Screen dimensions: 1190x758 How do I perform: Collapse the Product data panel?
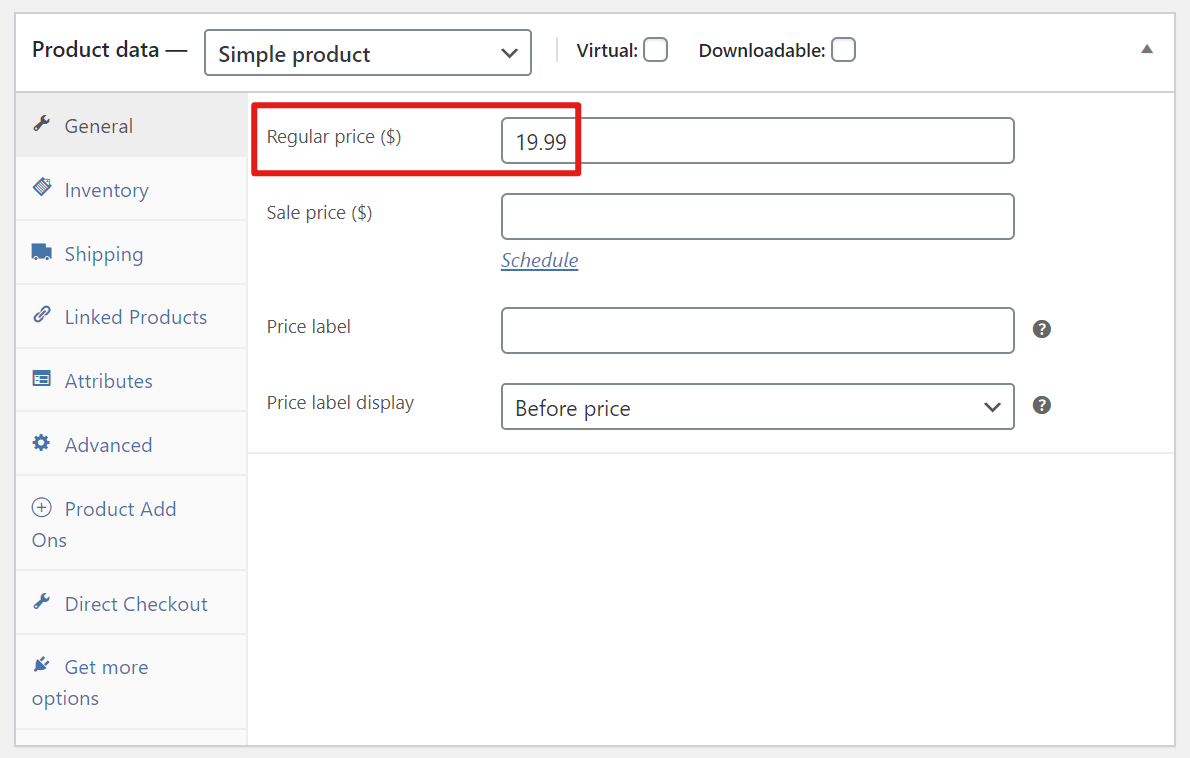(1147, 49)
